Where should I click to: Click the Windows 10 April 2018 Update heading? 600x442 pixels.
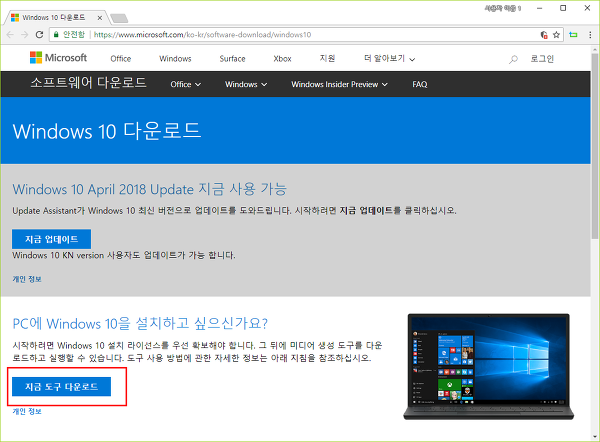tap(150, 189)
